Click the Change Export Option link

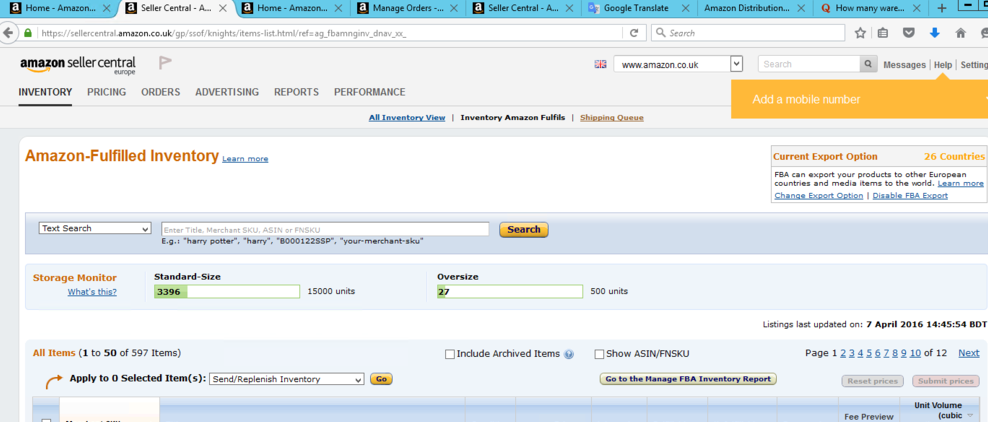click(x=819, y=196)
